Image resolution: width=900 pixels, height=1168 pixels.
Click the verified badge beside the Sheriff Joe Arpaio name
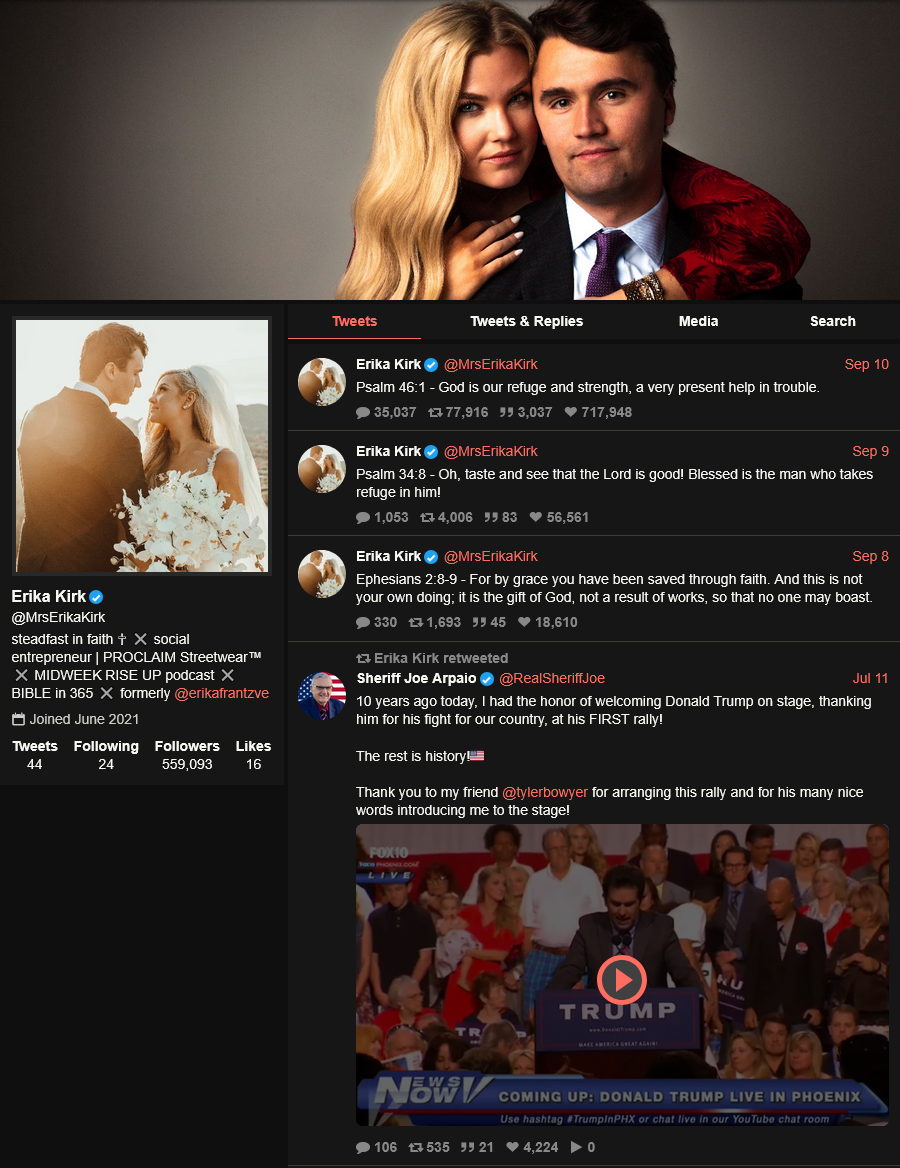pos(487,679)
